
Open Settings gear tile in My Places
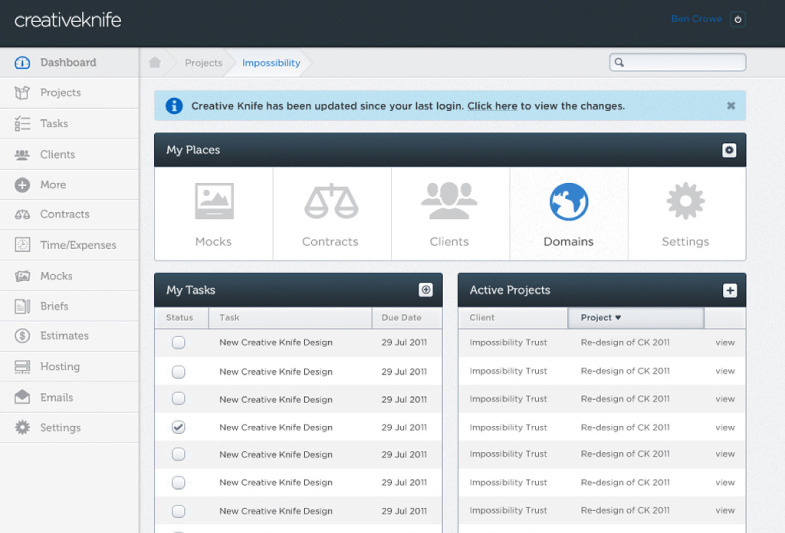click(x=686, y=214)
